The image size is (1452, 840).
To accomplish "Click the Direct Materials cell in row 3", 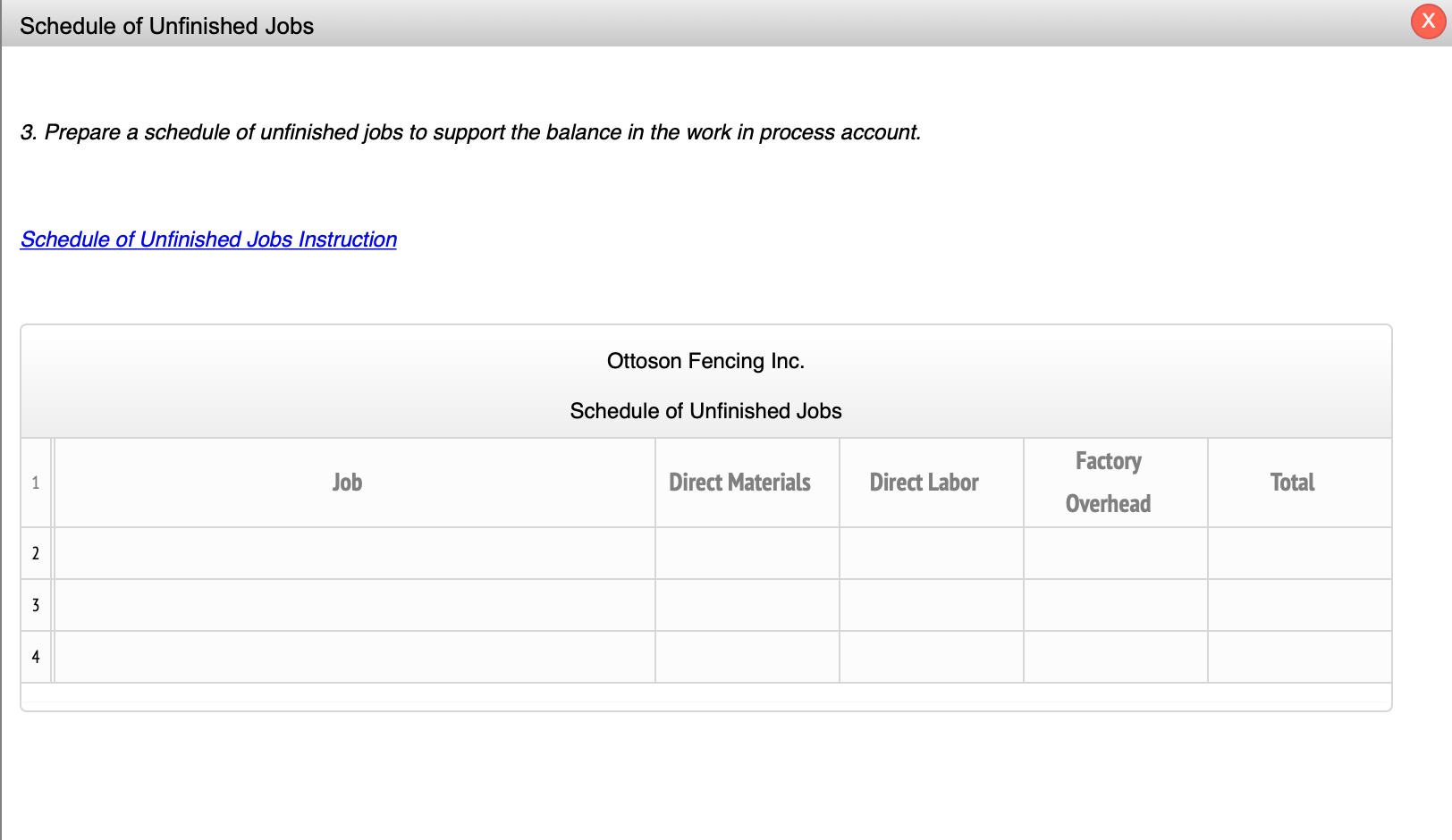I will click(747, 605).
